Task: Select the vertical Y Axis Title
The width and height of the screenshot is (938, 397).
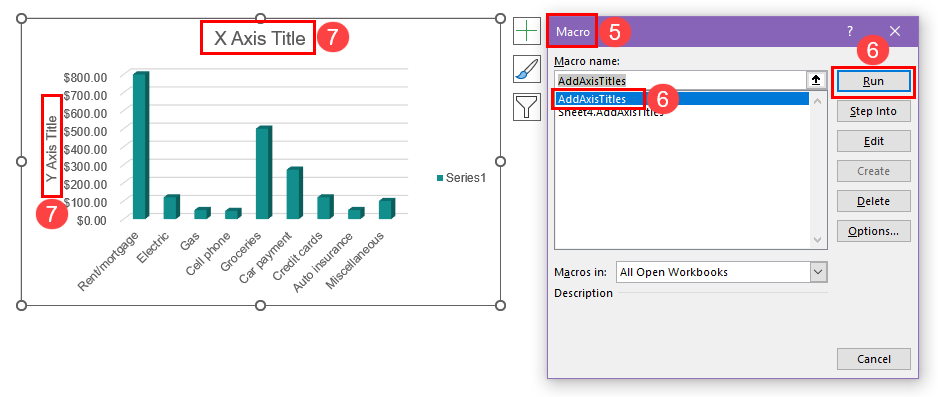Action: [x=53, y=148]
